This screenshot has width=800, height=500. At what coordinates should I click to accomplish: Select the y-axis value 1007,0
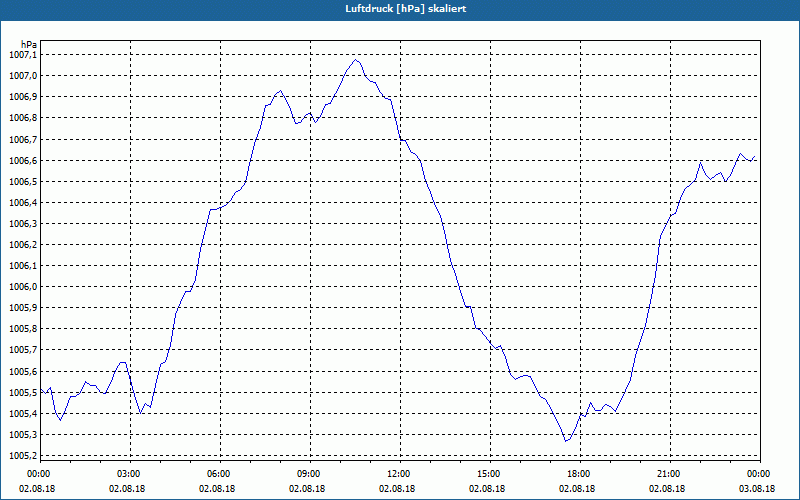coord(23,76)
